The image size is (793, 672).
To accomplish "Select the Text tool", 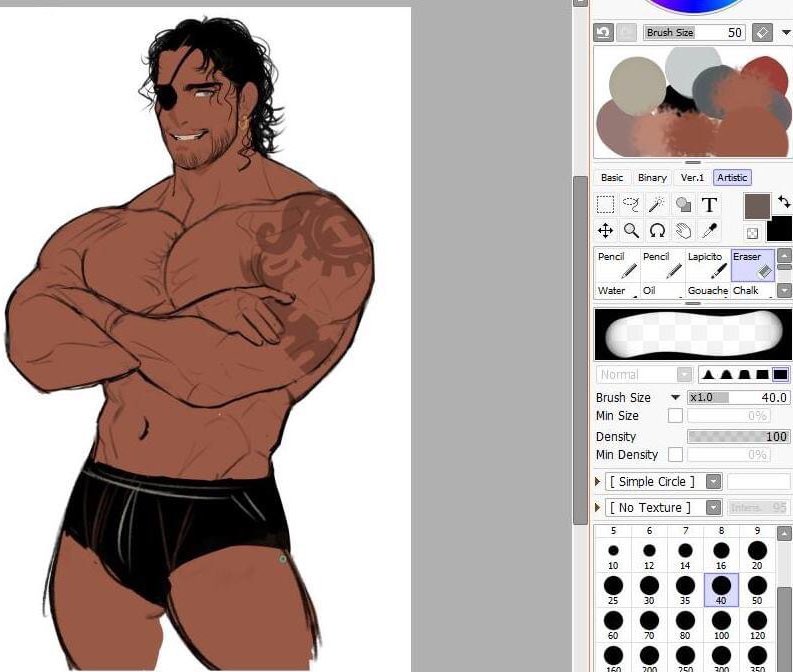I will click(710, 205).
